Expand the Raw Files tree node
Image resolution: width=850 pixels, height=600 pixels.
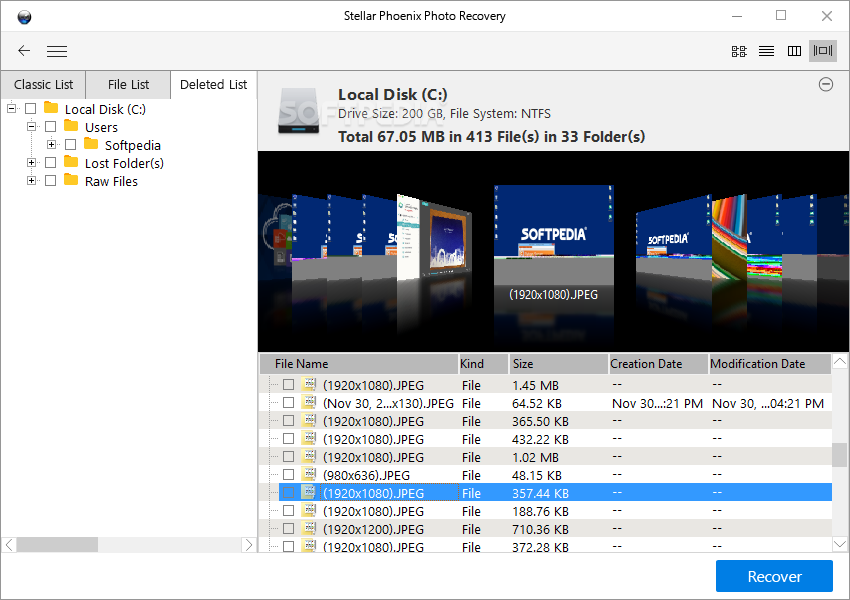click(31, 180)
